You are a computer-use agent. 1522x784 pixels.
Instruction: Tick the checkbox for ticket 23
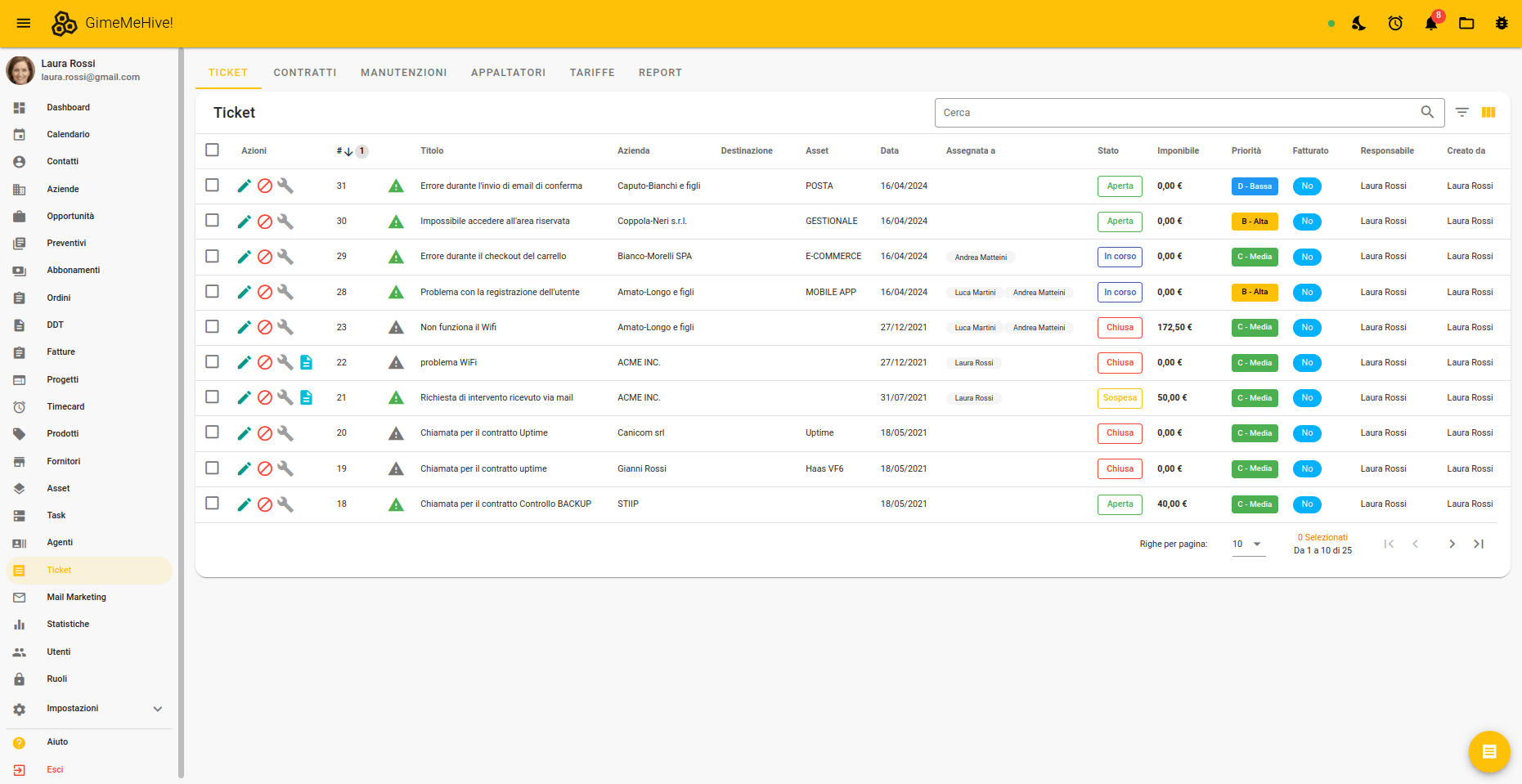(213, 326)
